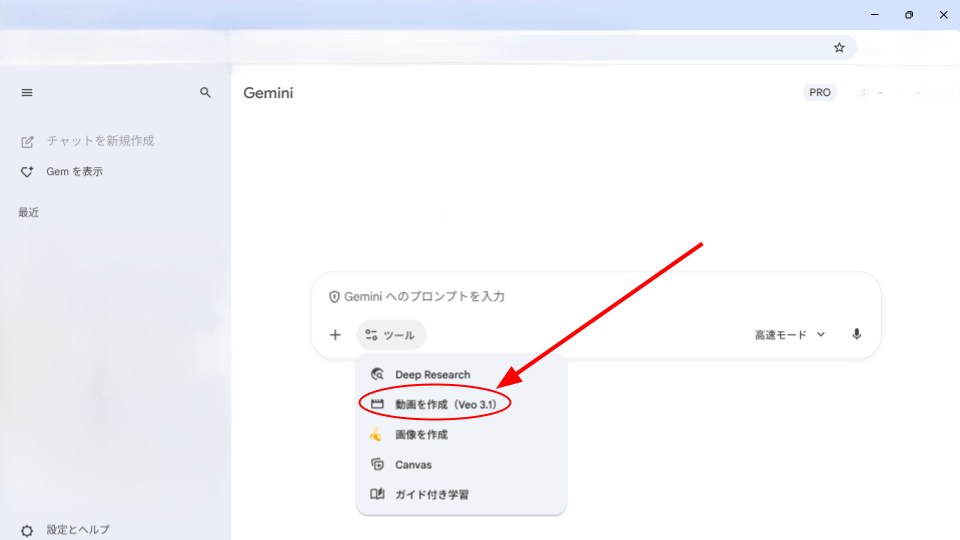Choose Canvas from the tools menu
The height and width of the screenshot is (540, 960).
[x=413, y=465]
